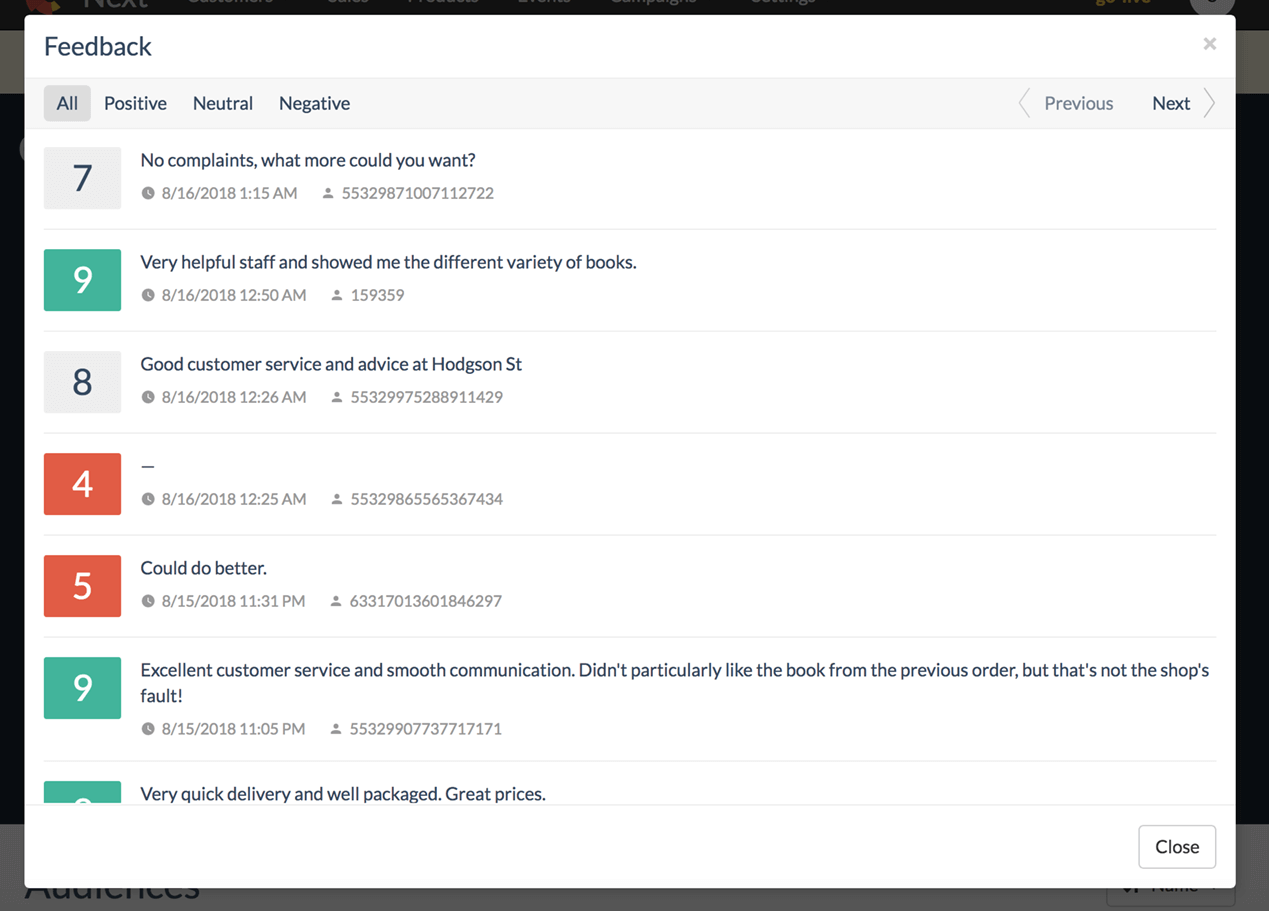Click timestamp 8/16/2018 12:25 AM
Viewport: 1269px width, 911px height.
(234, 499)
